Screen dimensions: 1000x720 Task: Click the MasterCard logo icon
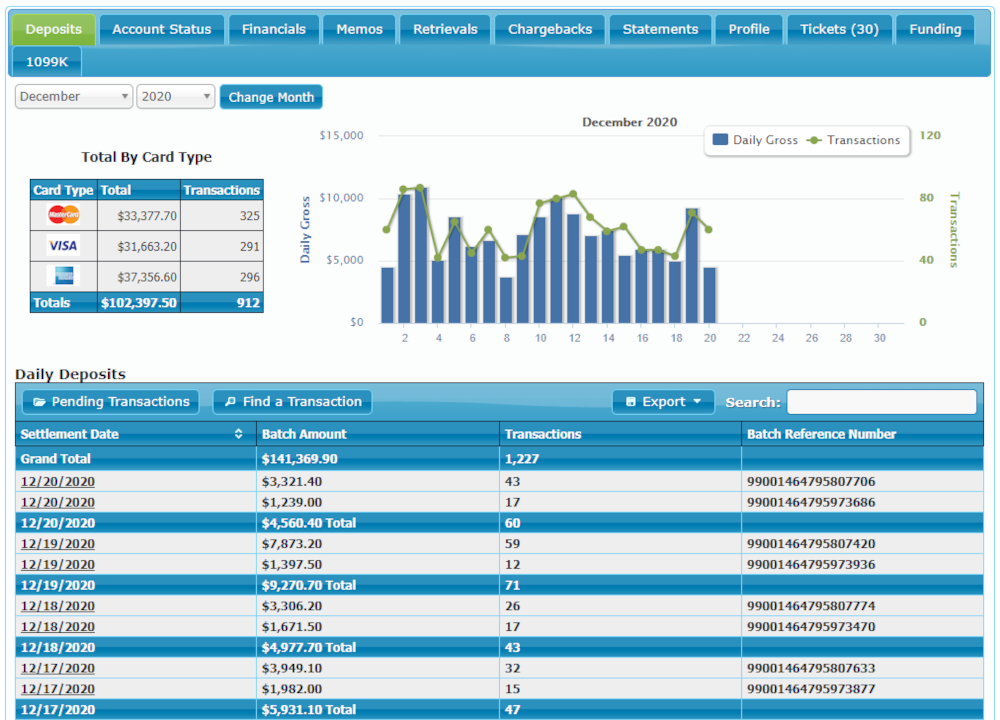(63, 215)
